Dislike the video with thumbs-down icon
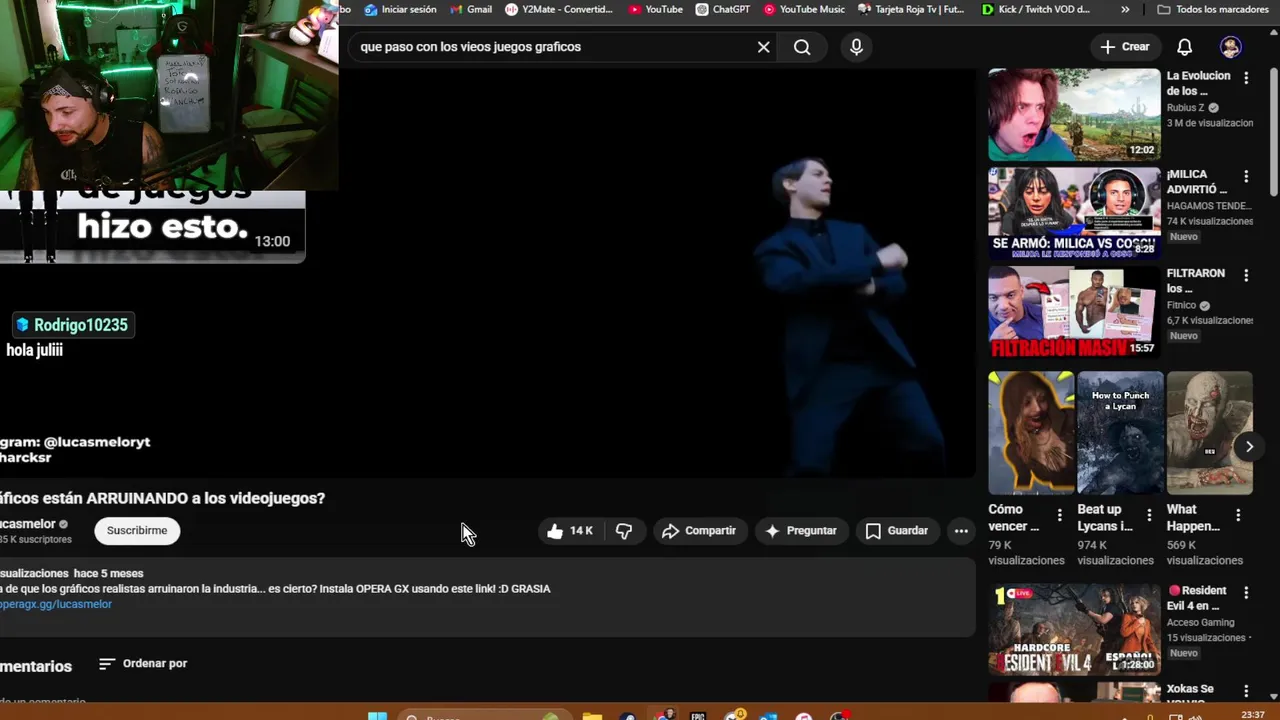Screen dimensions: 1280x720 tap(624, 531)
